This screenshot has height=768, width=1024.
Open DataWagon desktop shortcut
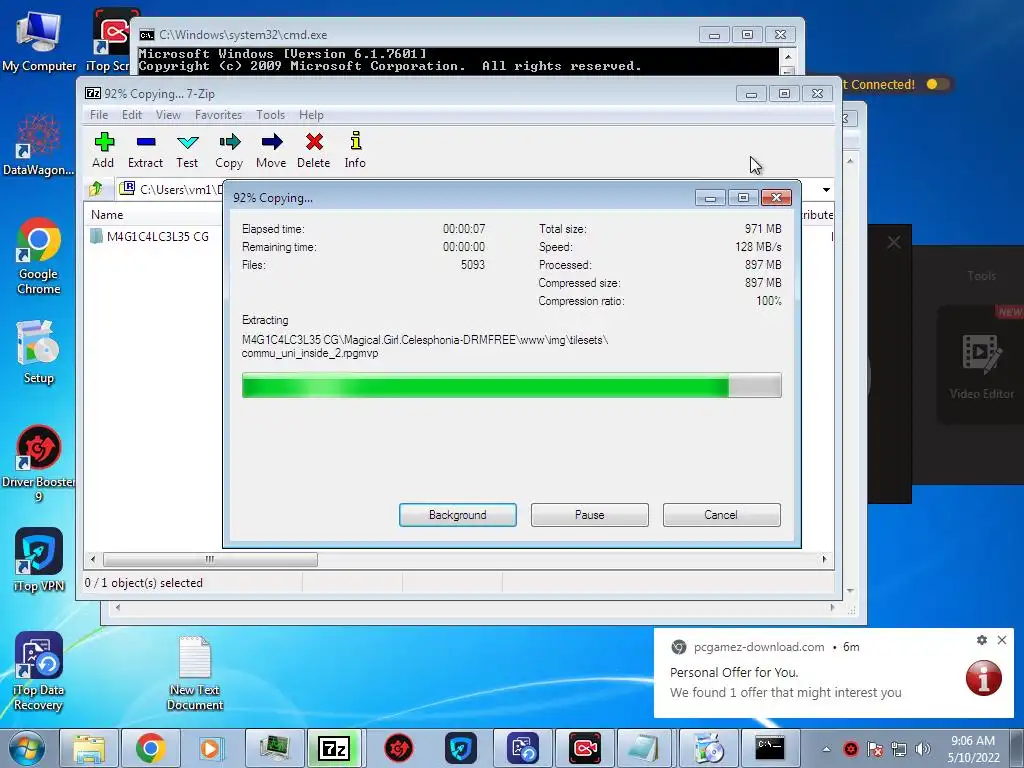(39, 145)
